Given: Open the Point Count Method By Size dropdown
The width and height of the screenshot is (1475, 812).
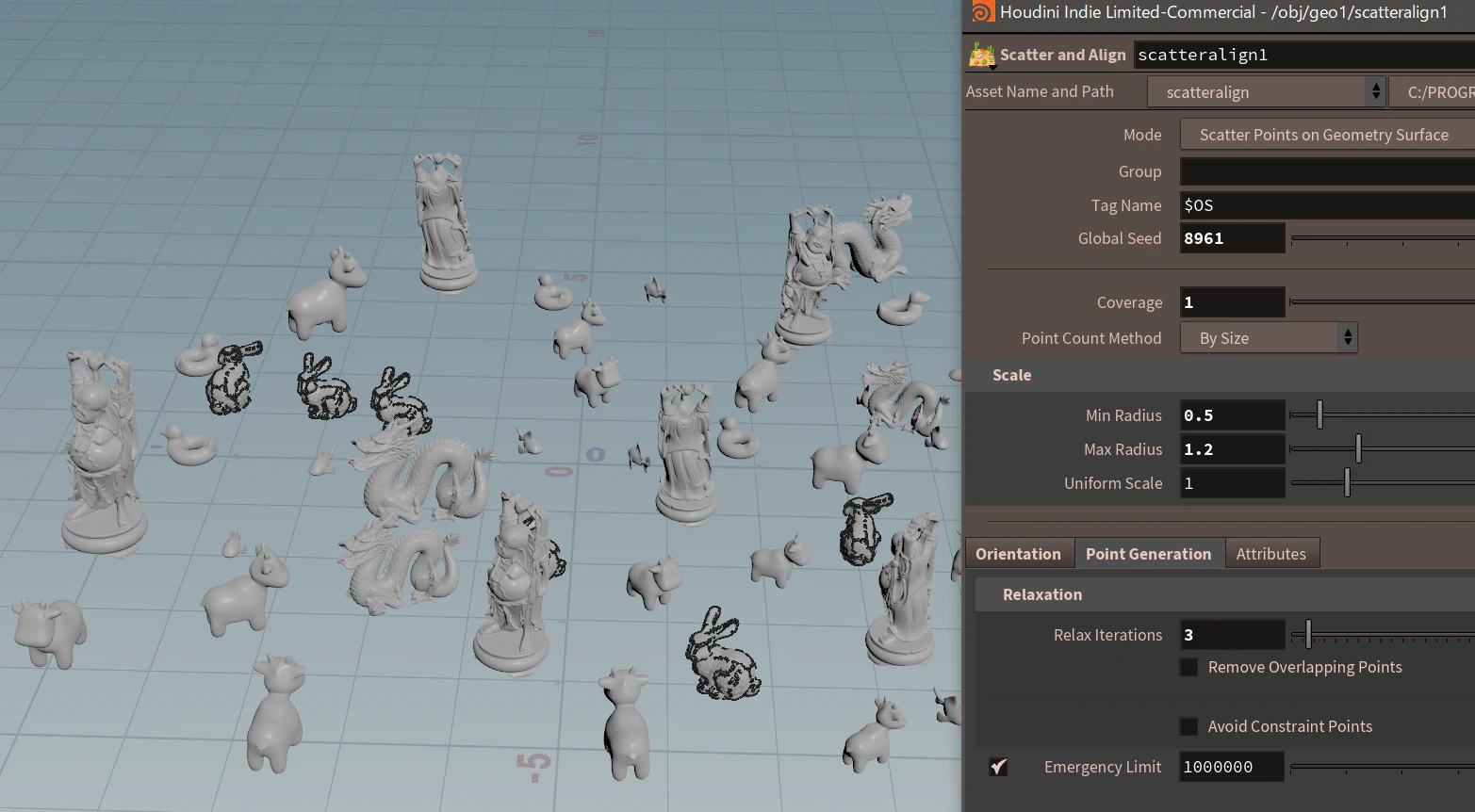Looking at the screenshot, I should point(1269,338).
